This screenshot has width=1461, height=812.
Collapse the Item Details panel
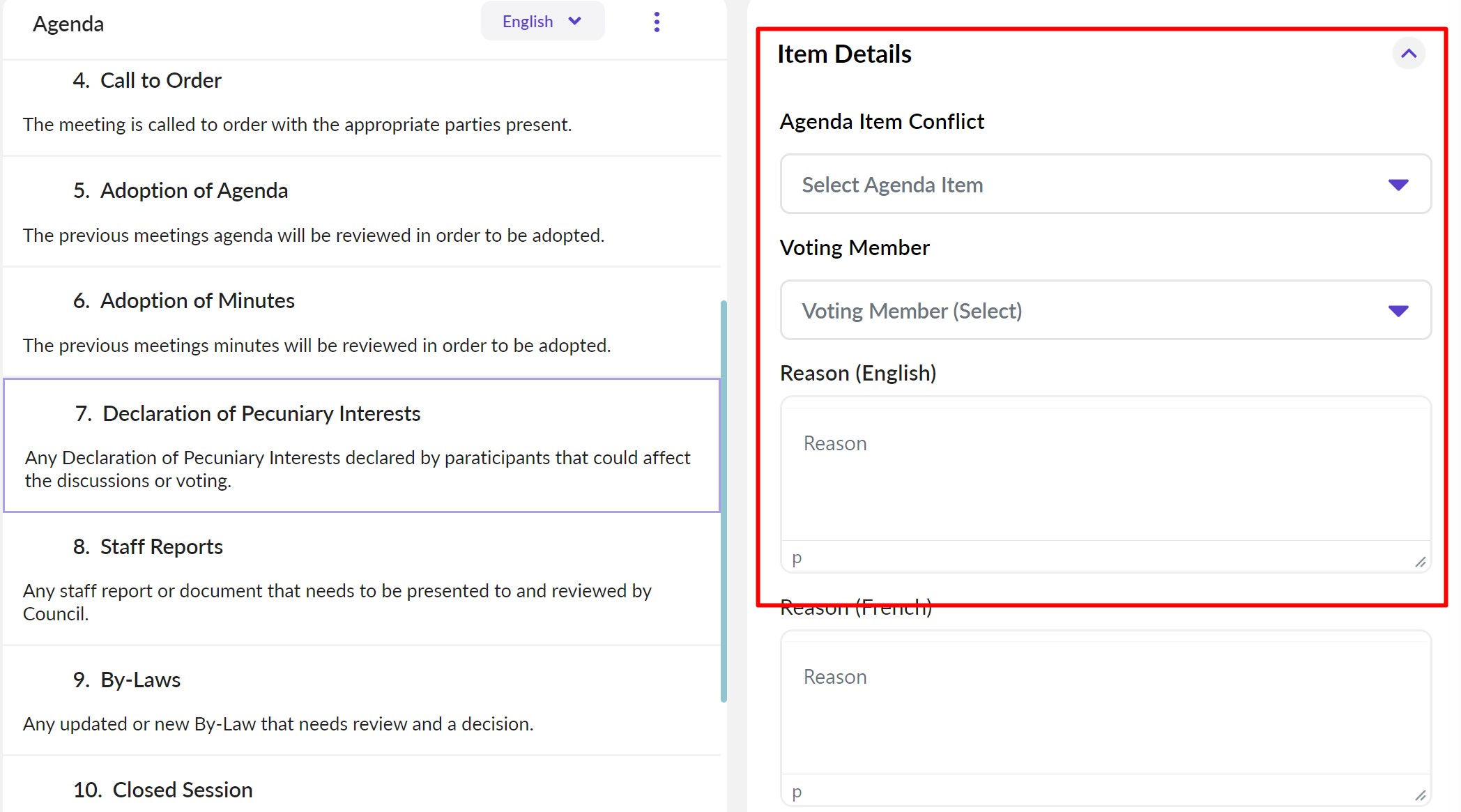[1408, 54]
